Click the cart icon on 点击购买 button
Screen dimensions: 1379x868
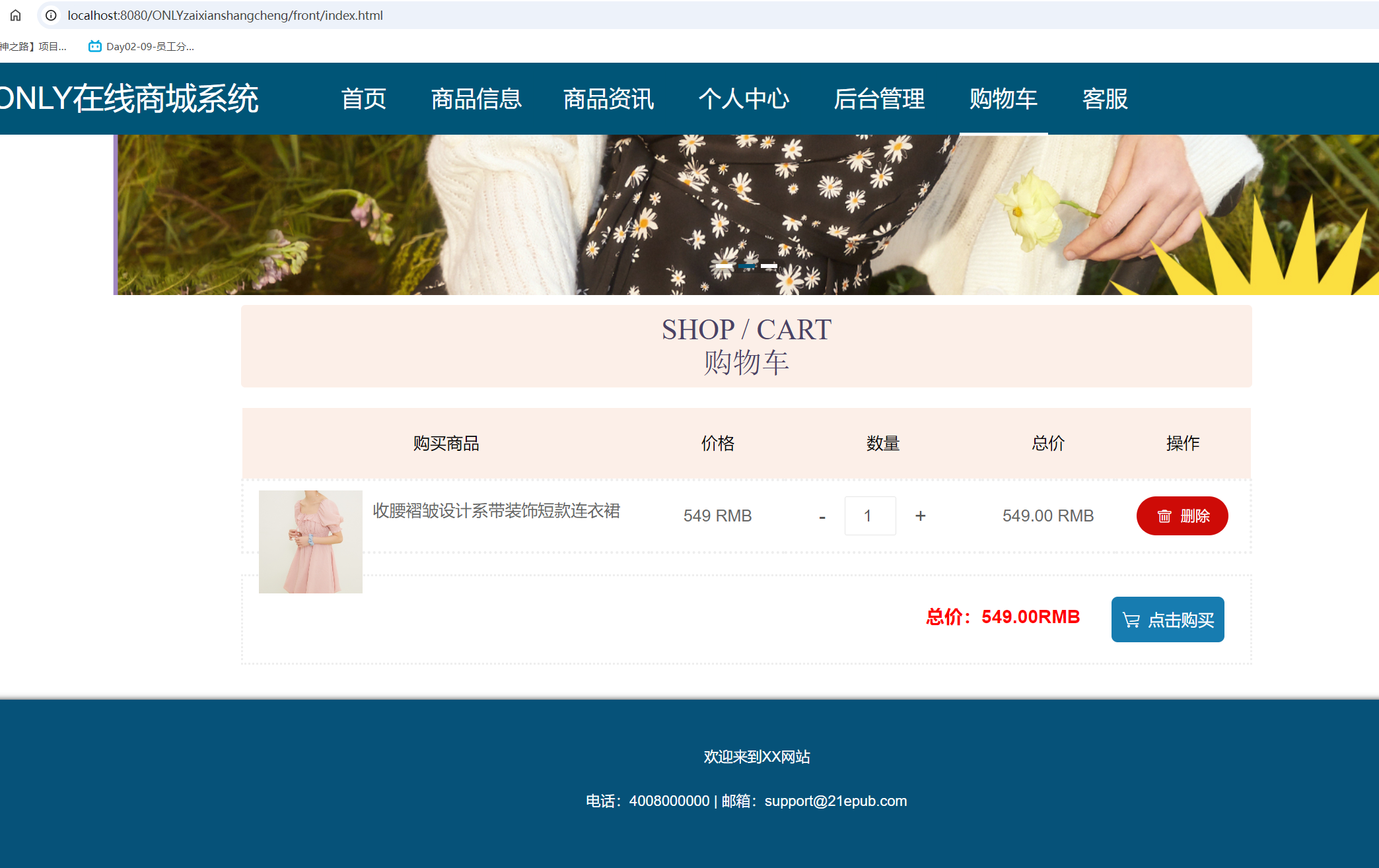click(x=1131, y=620)
